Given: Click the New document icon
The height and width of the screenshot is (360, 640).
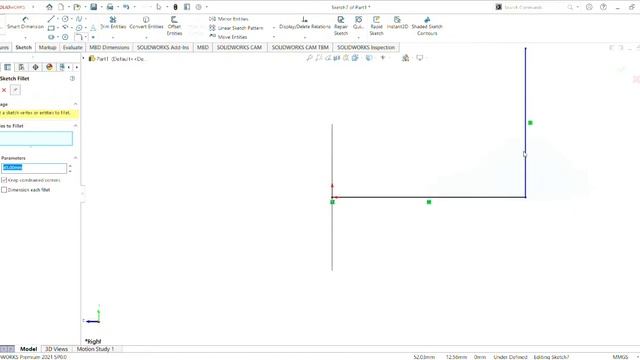Looking at the screenshot, I should click(61, 7).
